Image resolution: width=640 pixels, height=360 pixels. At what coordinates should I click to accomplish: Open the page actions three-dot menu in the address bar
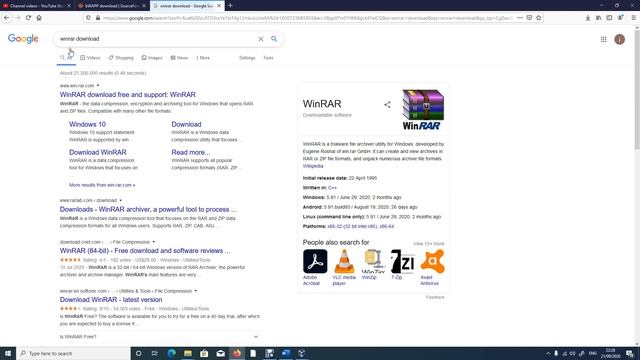520,18
